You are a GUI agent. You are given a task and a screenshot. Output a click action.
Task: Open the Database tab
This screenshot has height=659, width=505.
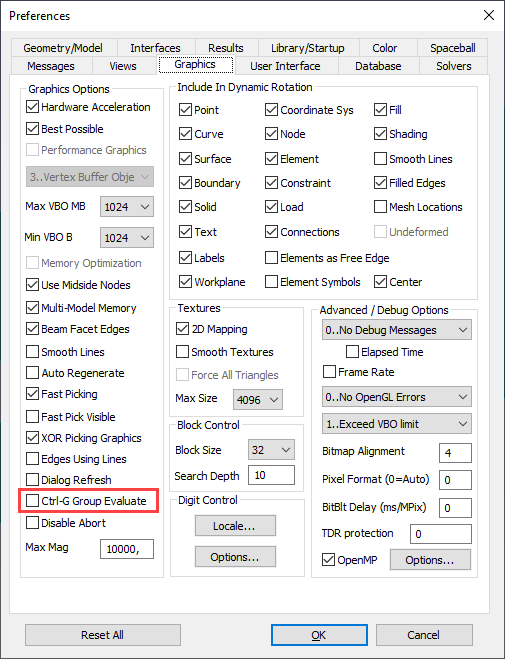[378, 66]
